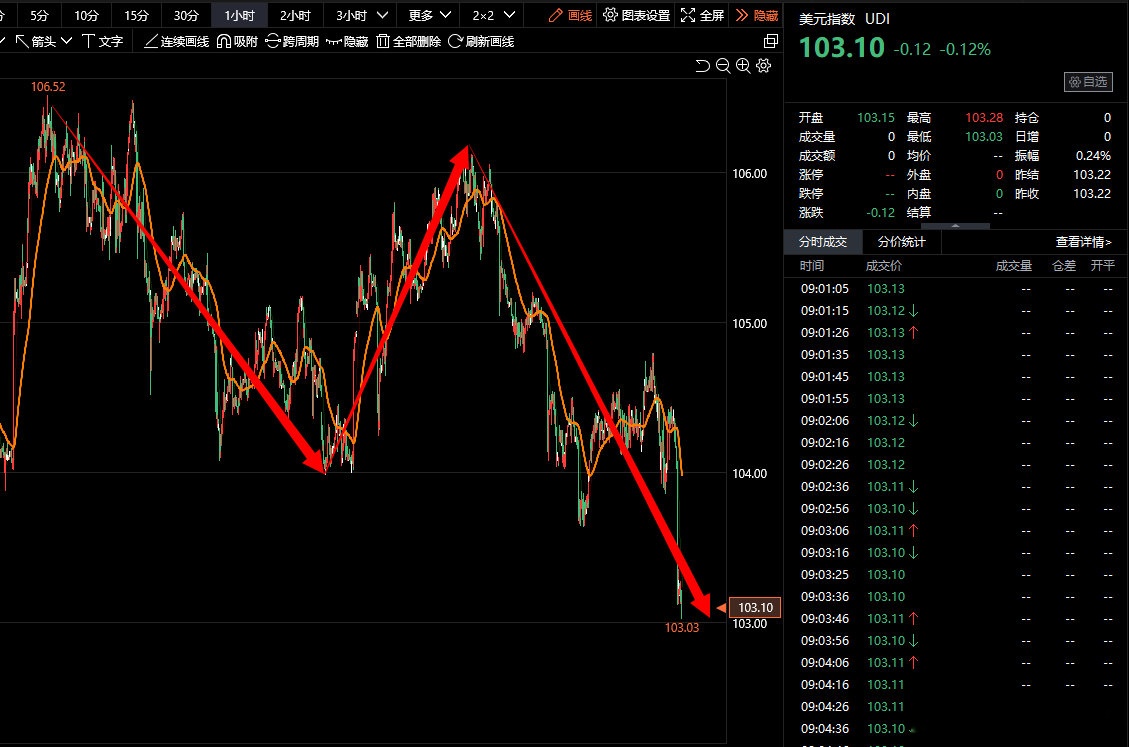Zoom out the chart with the minus magnifier
The height and width of the screenshot is (747, 1129).
pyautogui.click(x=722, y=66)
